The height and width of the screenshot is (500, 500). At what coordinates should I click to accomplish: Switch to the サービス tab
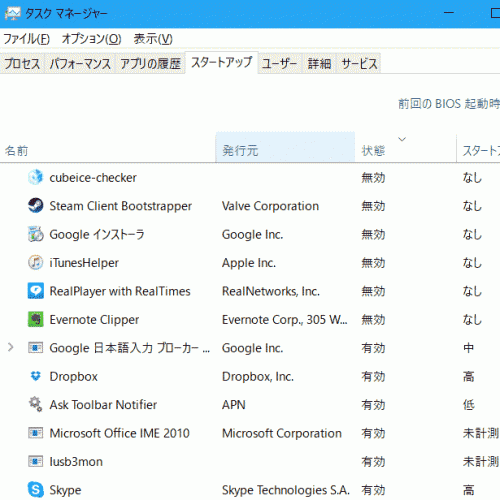(x=359, y=63)
